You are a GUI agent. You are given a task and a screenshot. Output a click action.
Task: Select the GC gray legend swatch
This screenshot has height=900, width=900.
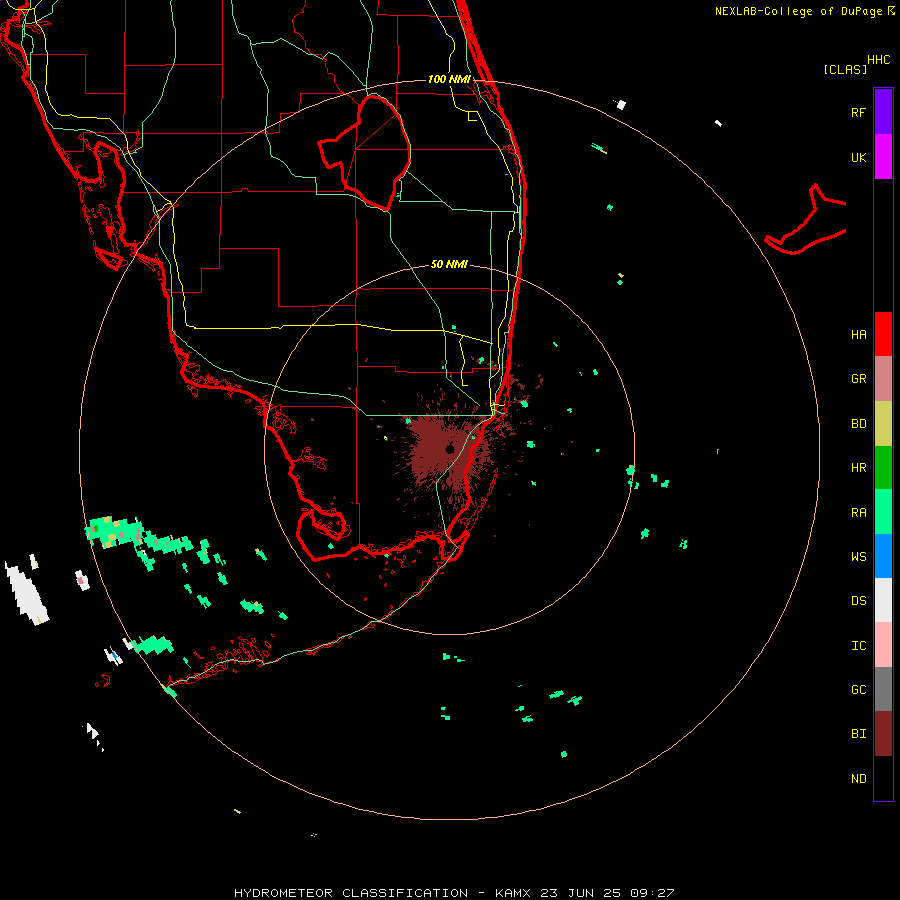coord(883,689)
